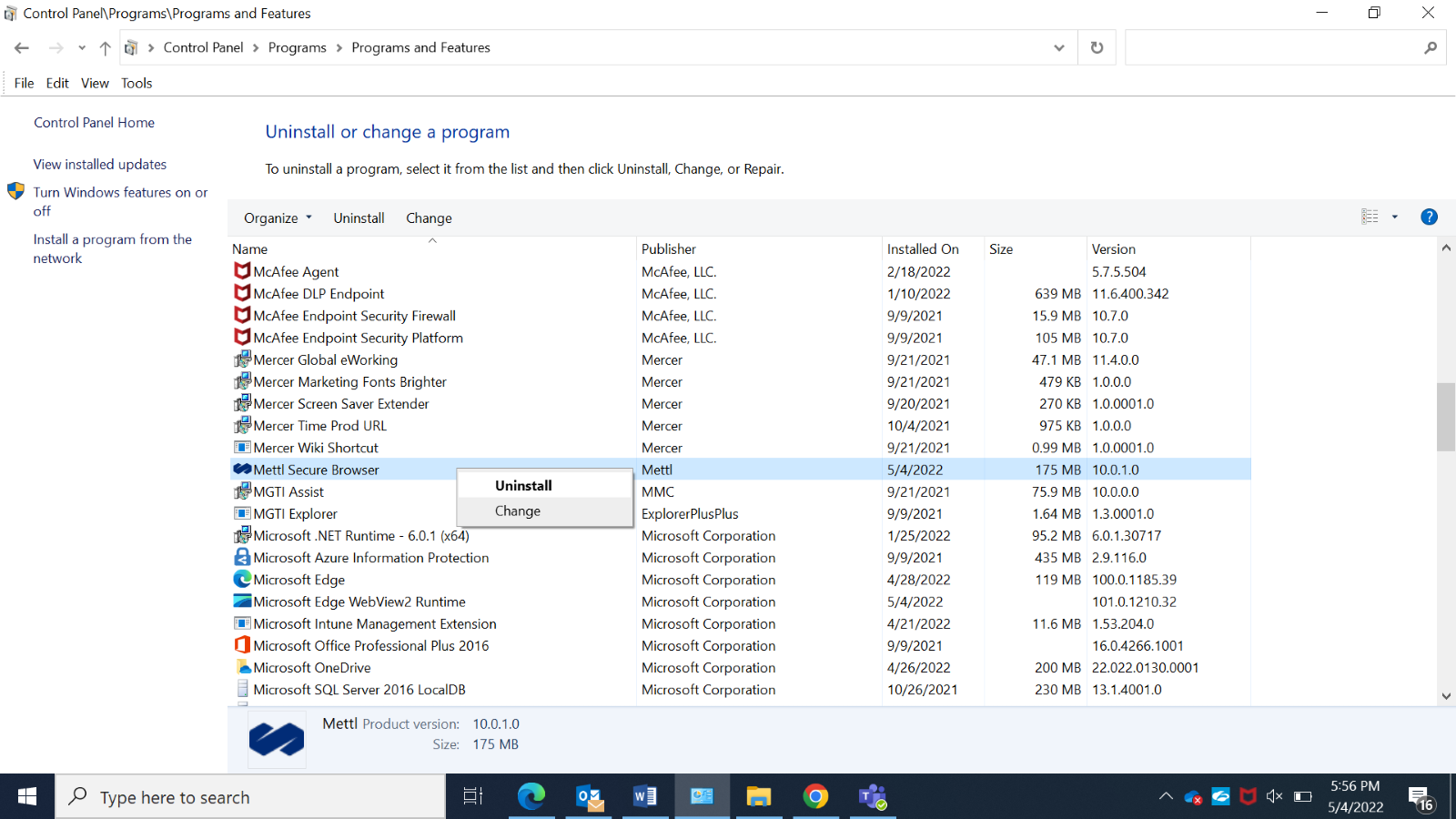Open View installed updates link
This screenshot has width=1456, height=819.
coord(100,164)
